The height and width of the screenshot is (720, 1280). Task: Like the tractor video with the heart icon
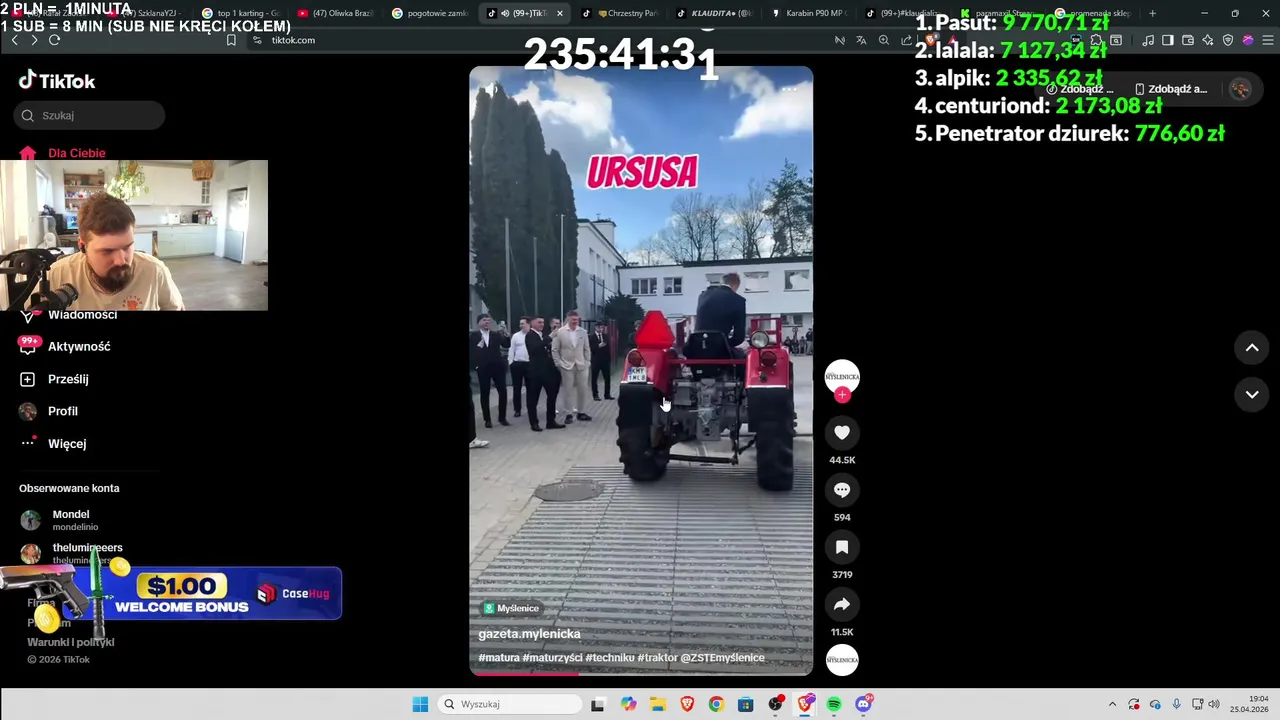[842, 433]
